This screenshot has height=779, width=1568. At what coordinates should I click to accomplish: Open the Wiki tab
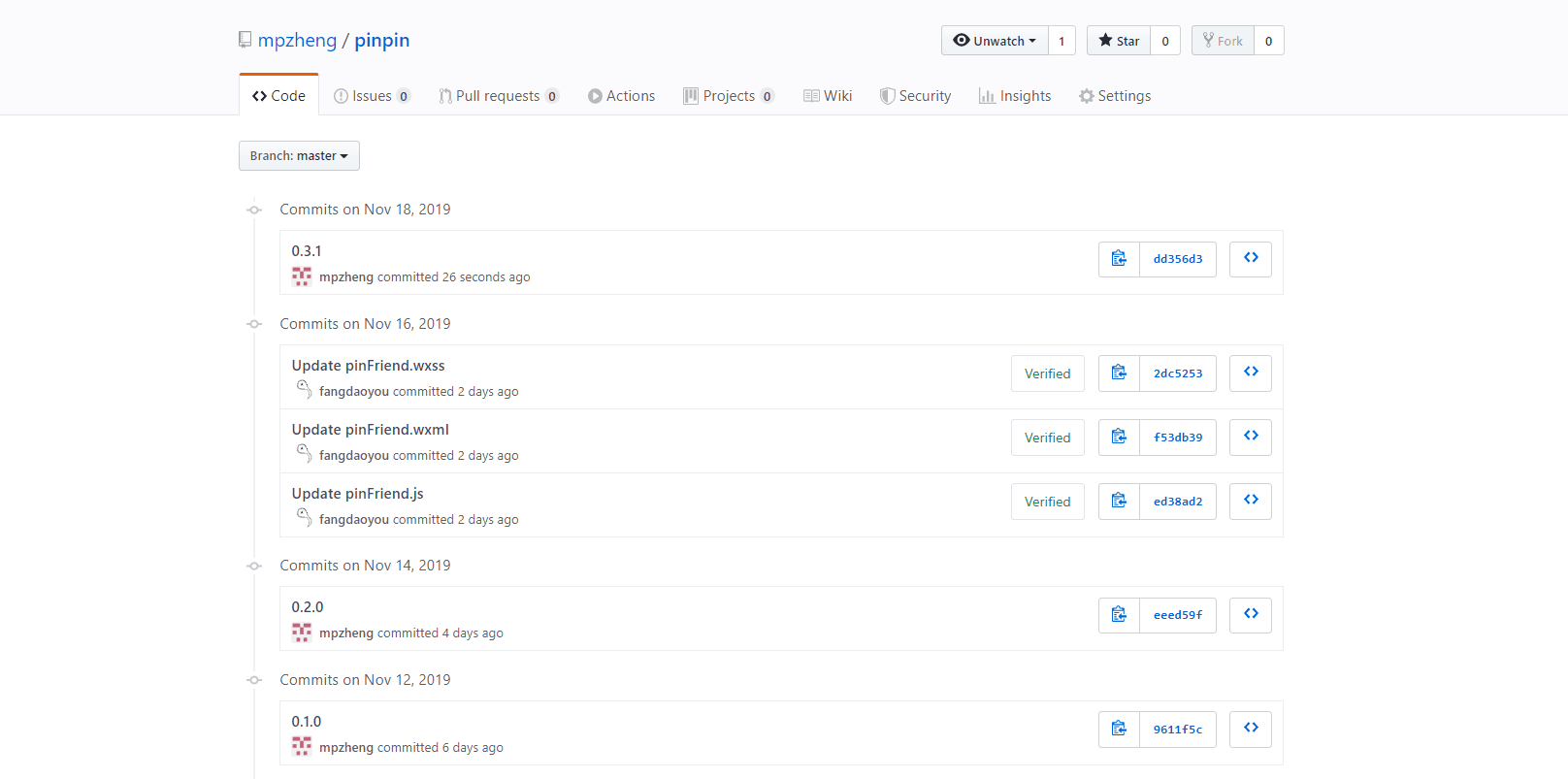[x=828, y=96]
